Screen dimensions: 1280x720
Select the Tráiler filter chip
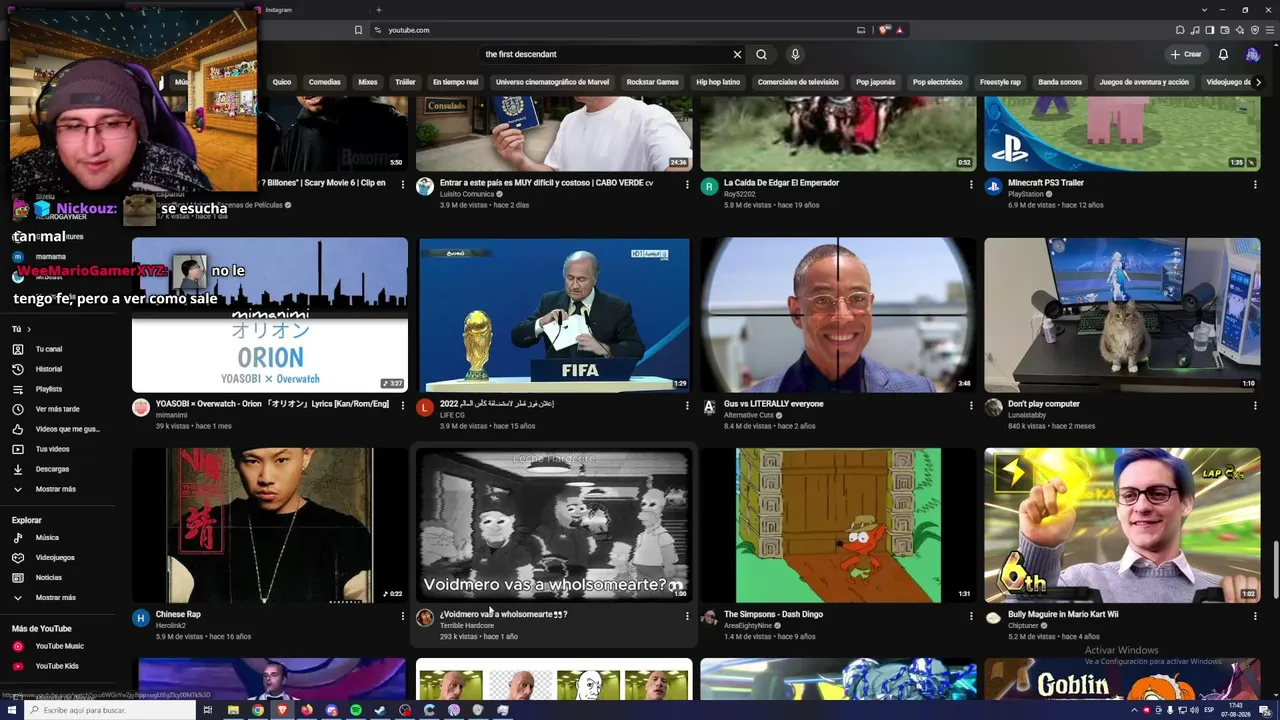click(x=405, y=82)
